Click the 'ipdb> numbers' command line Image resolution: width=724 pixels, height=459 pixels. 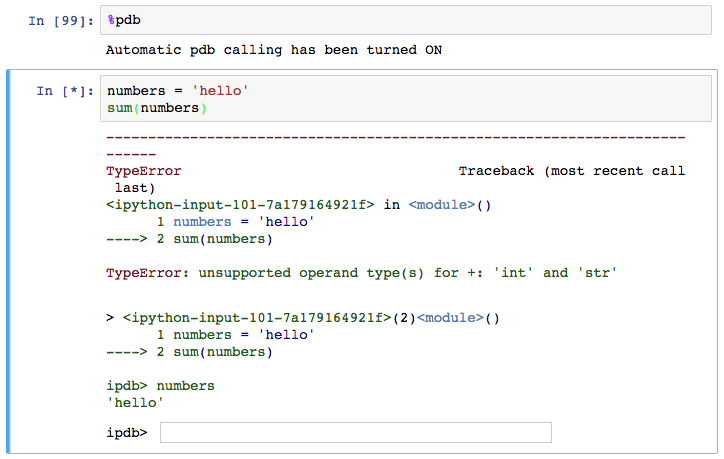[x=160, y=385]
